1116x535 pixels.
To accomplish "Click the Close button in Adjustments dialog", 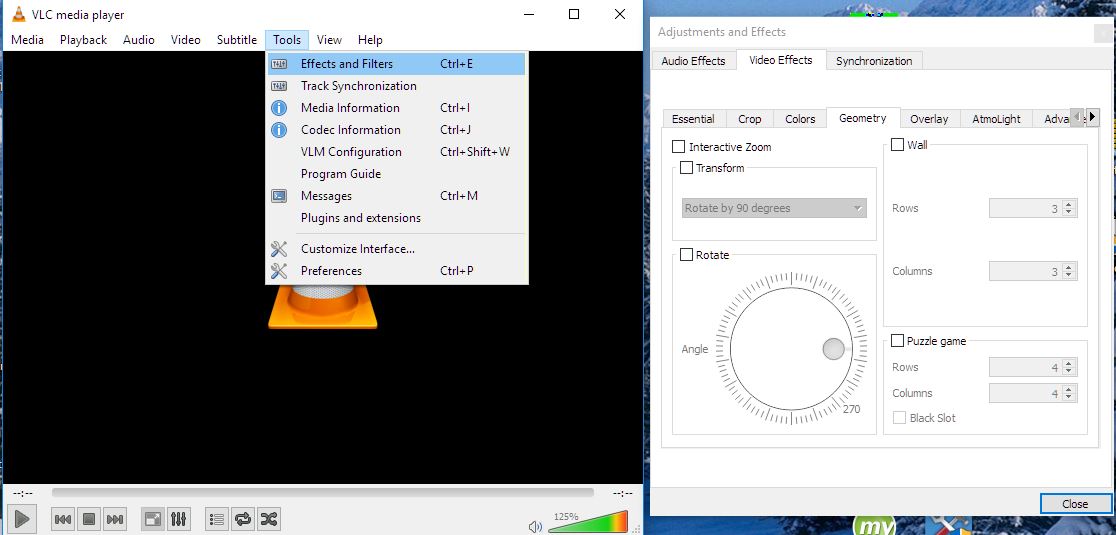I will point(1075,503).
